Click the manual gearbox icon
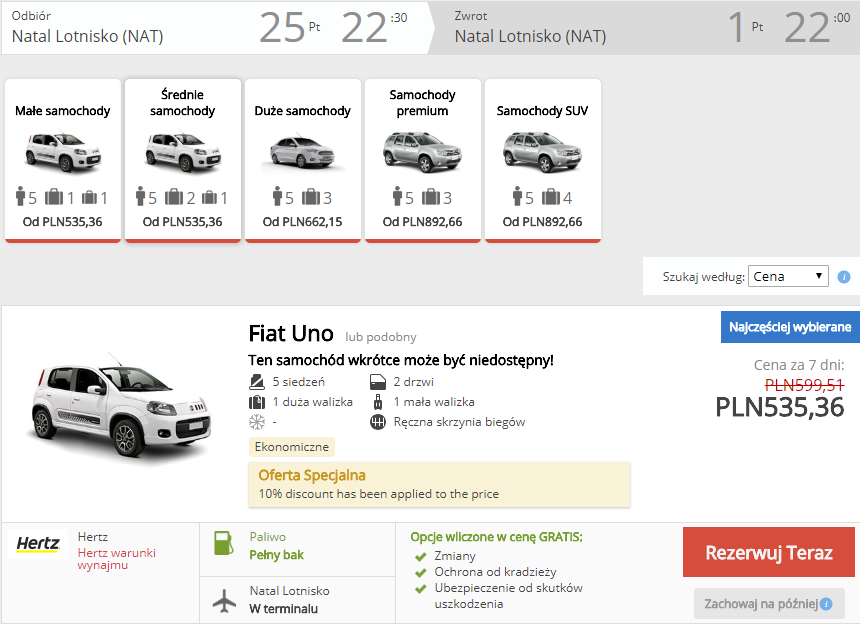The image size is (860, 624). click(377, 422)
